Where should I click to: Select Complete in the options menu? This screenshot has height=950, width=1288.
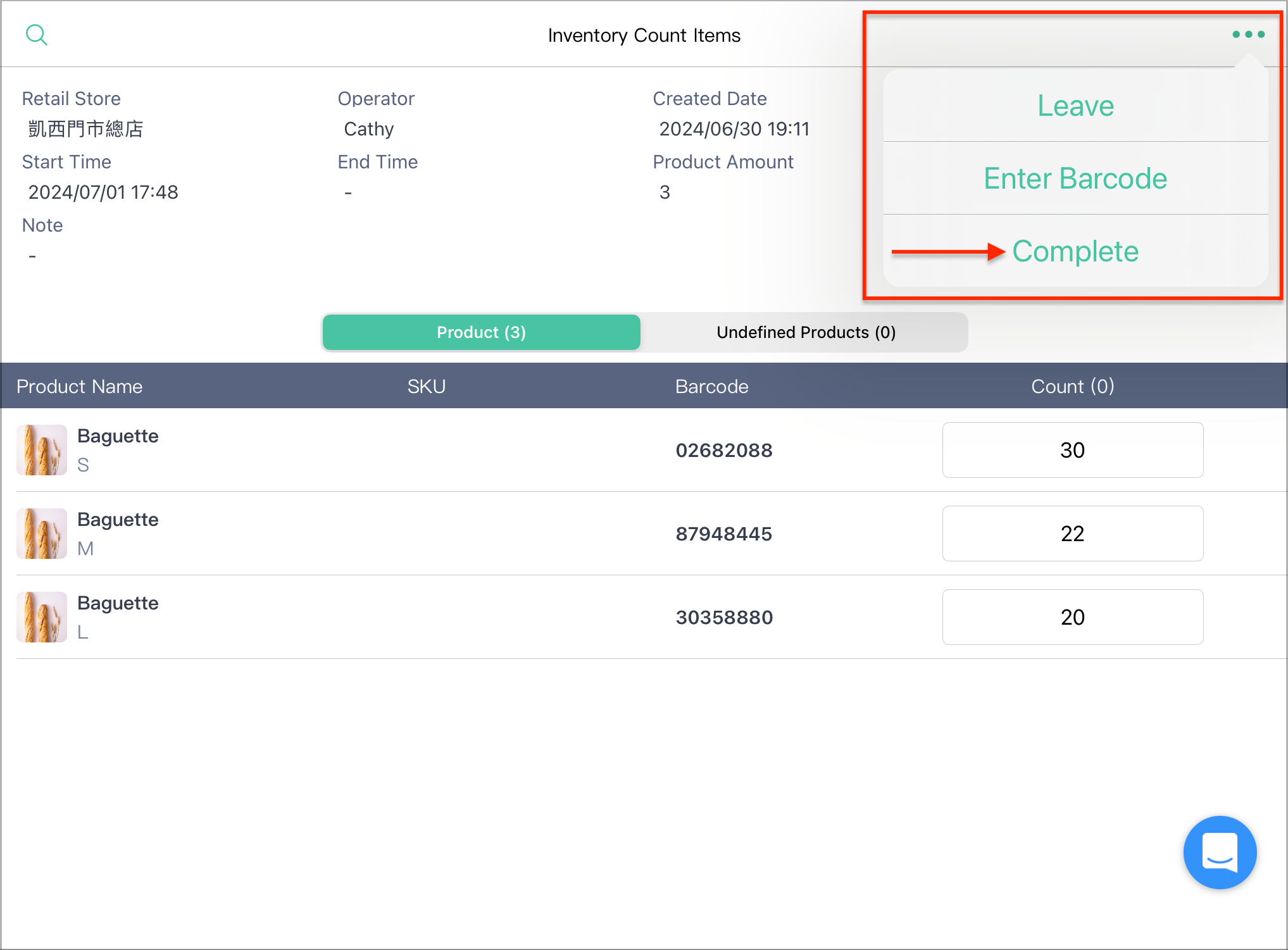[x=1075, y=251]
